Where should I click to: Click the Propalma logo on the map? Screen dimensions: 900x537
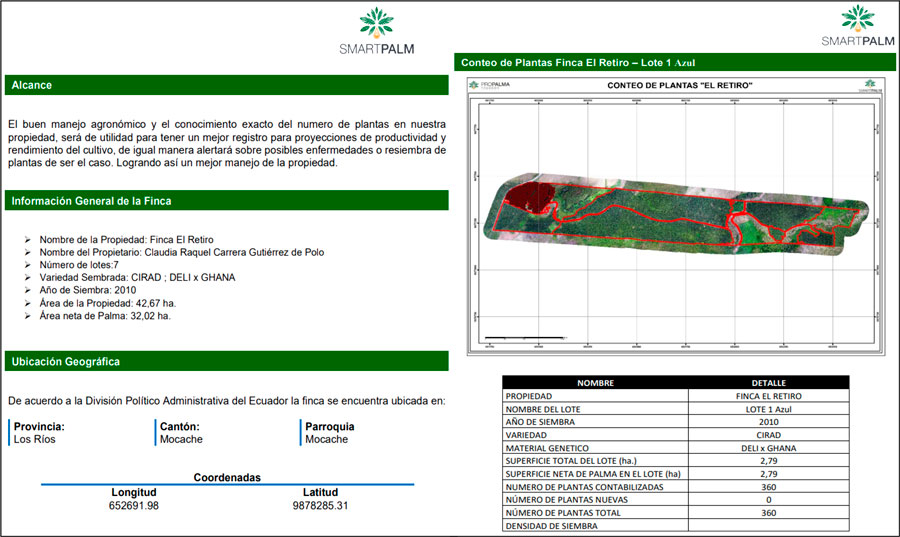pos(495,86)
